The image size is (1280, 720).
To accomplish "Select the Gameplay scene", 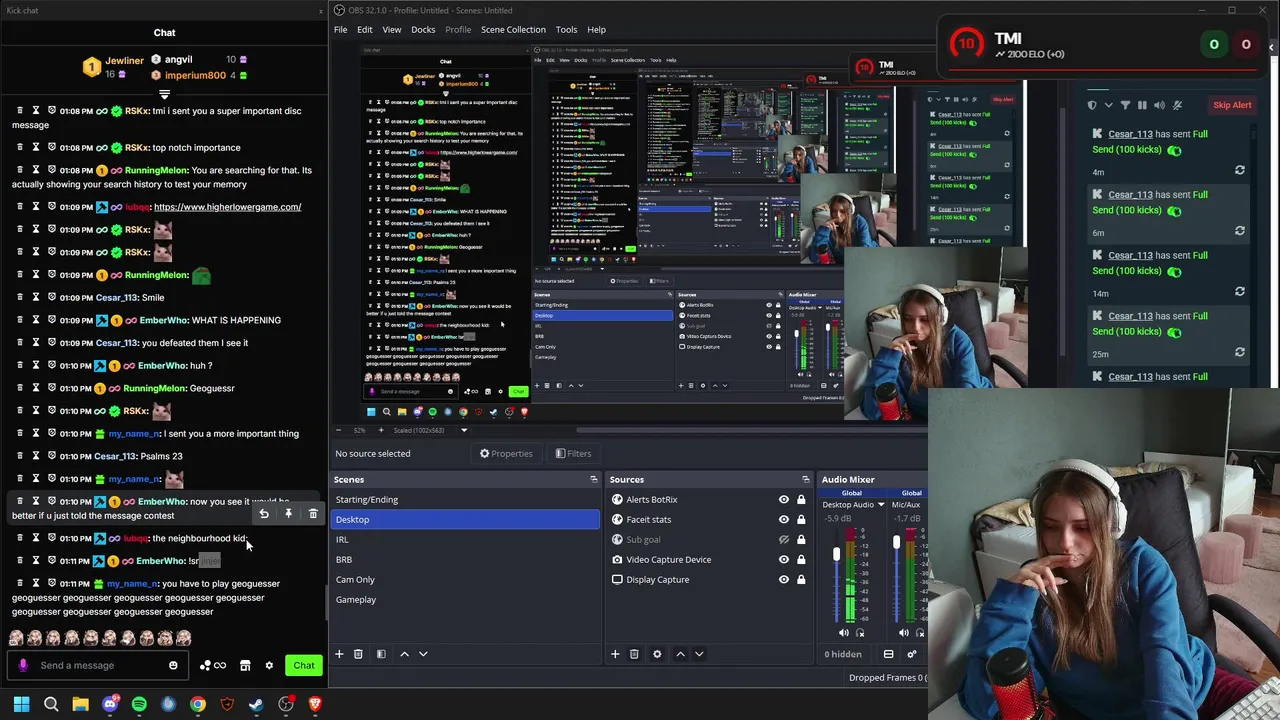I will [x=356, y=600].
